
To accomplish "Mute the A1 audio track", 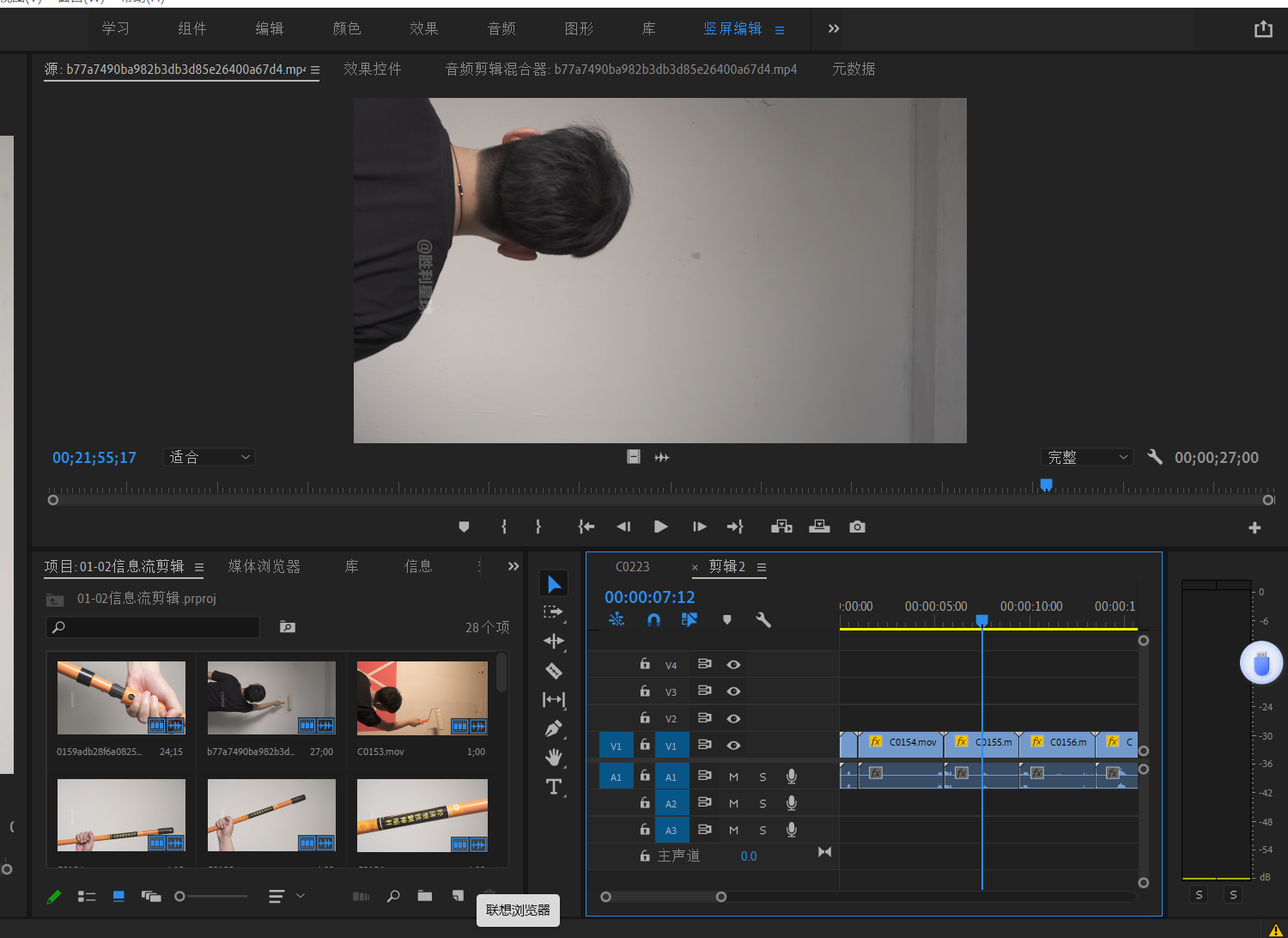I will click(733, 777).
